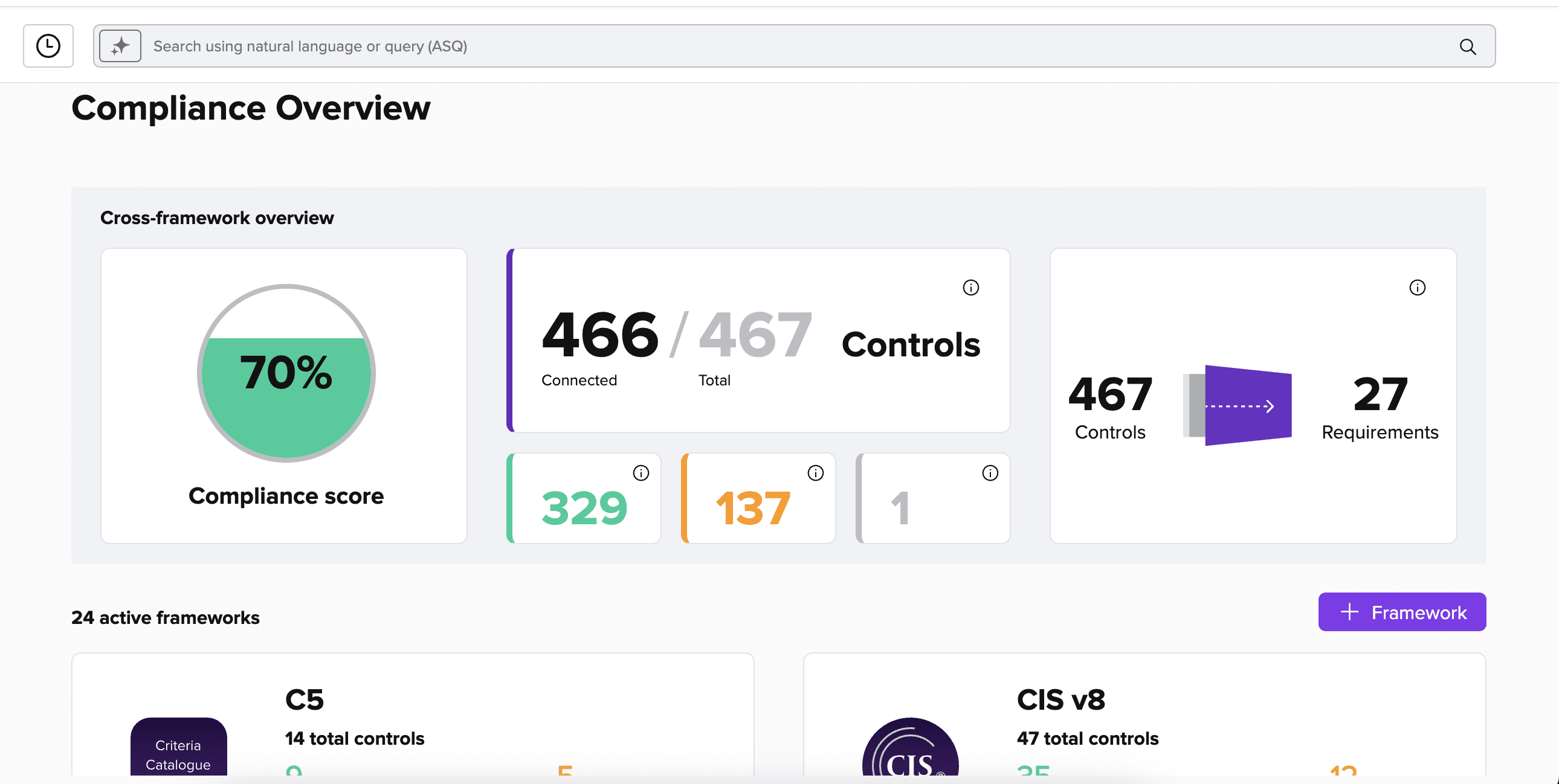Click the info icon above the 137 value
Image resolution: width=1559 pixels, height=784 pixels.
point(815,474)
